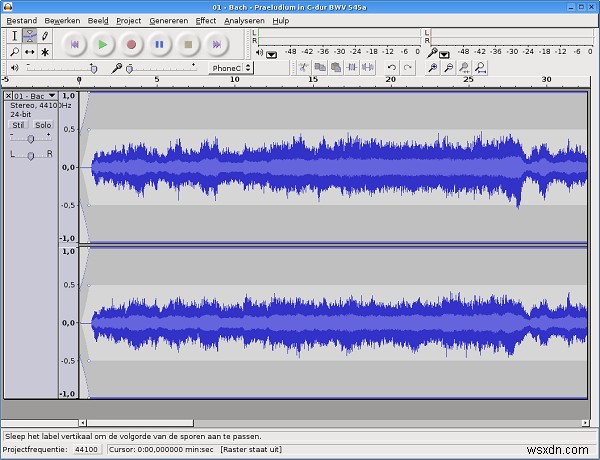Open the Bestand menu
600x460 pixels.
pos(21,20)
